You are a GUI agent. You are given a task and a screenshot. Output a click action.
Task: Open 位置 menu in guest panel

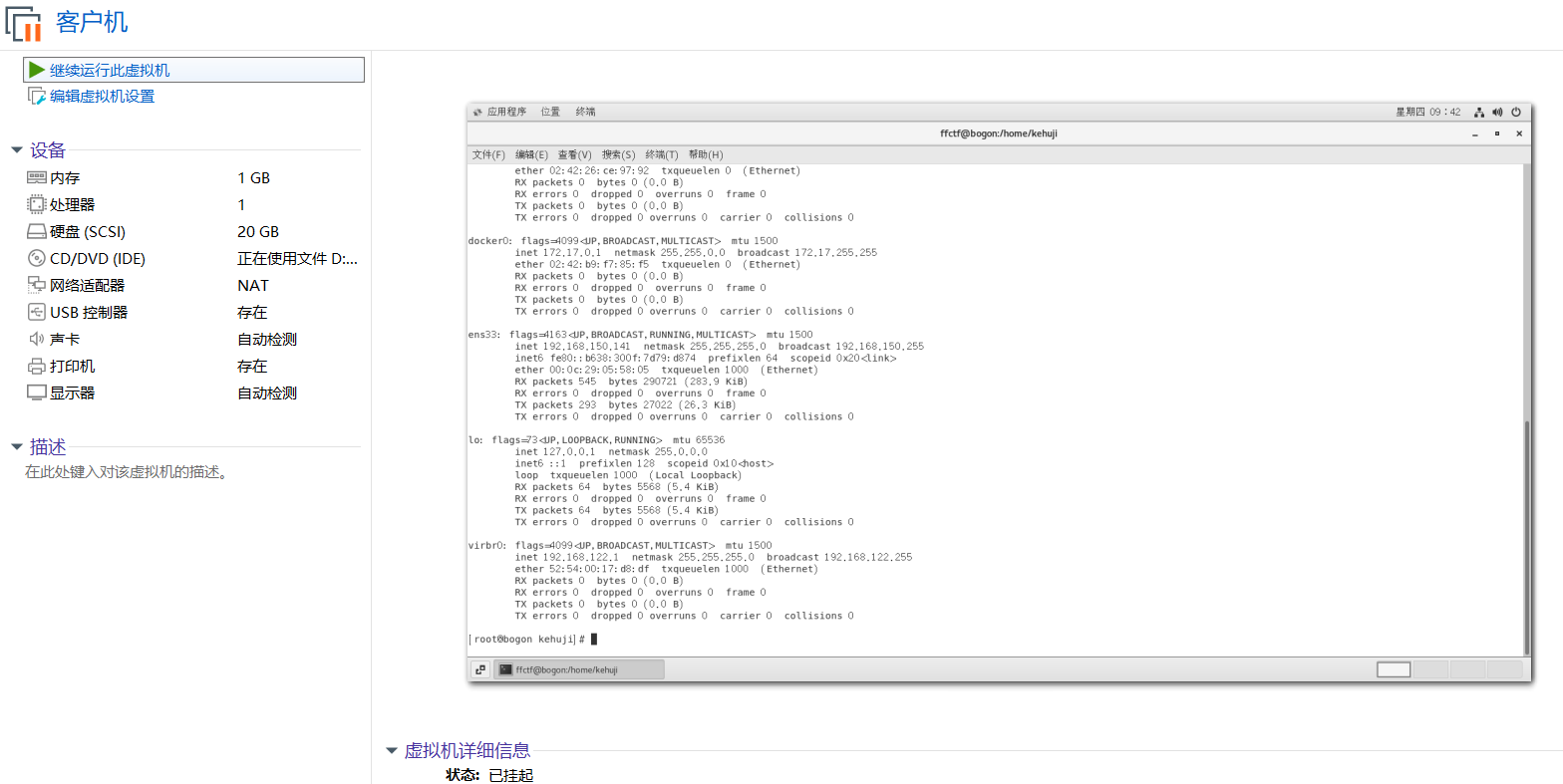[550, 112]
